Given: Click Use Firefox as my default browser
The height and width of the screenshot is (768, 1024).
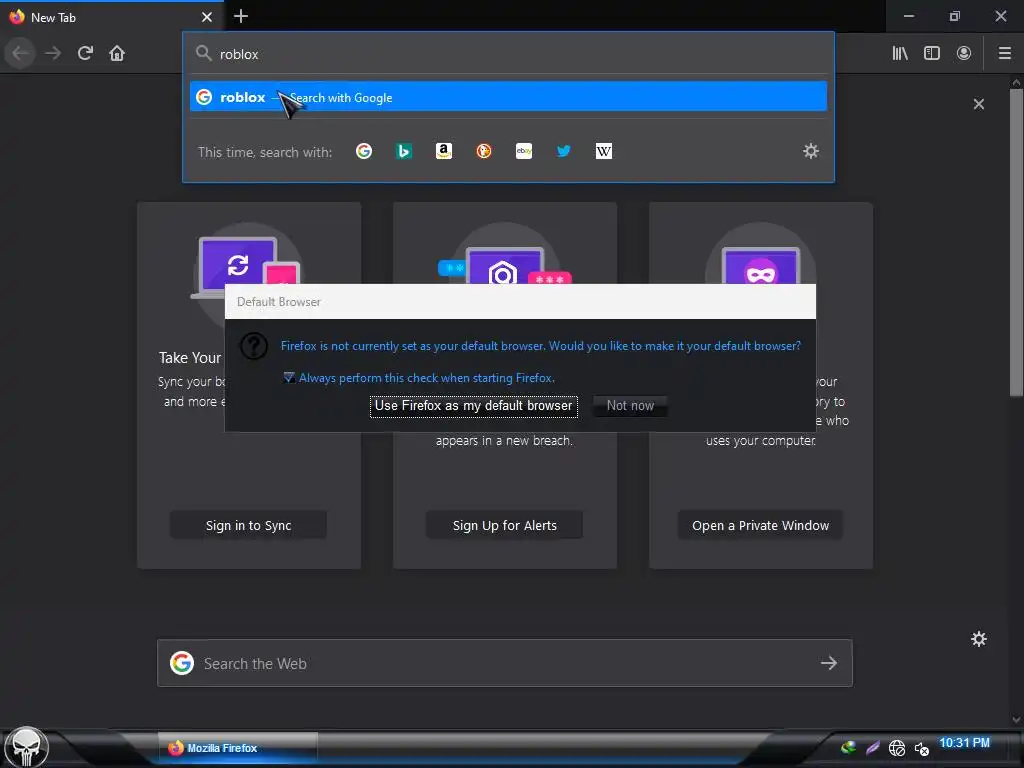Looking at the screenshot, I should tap(473, 406).
